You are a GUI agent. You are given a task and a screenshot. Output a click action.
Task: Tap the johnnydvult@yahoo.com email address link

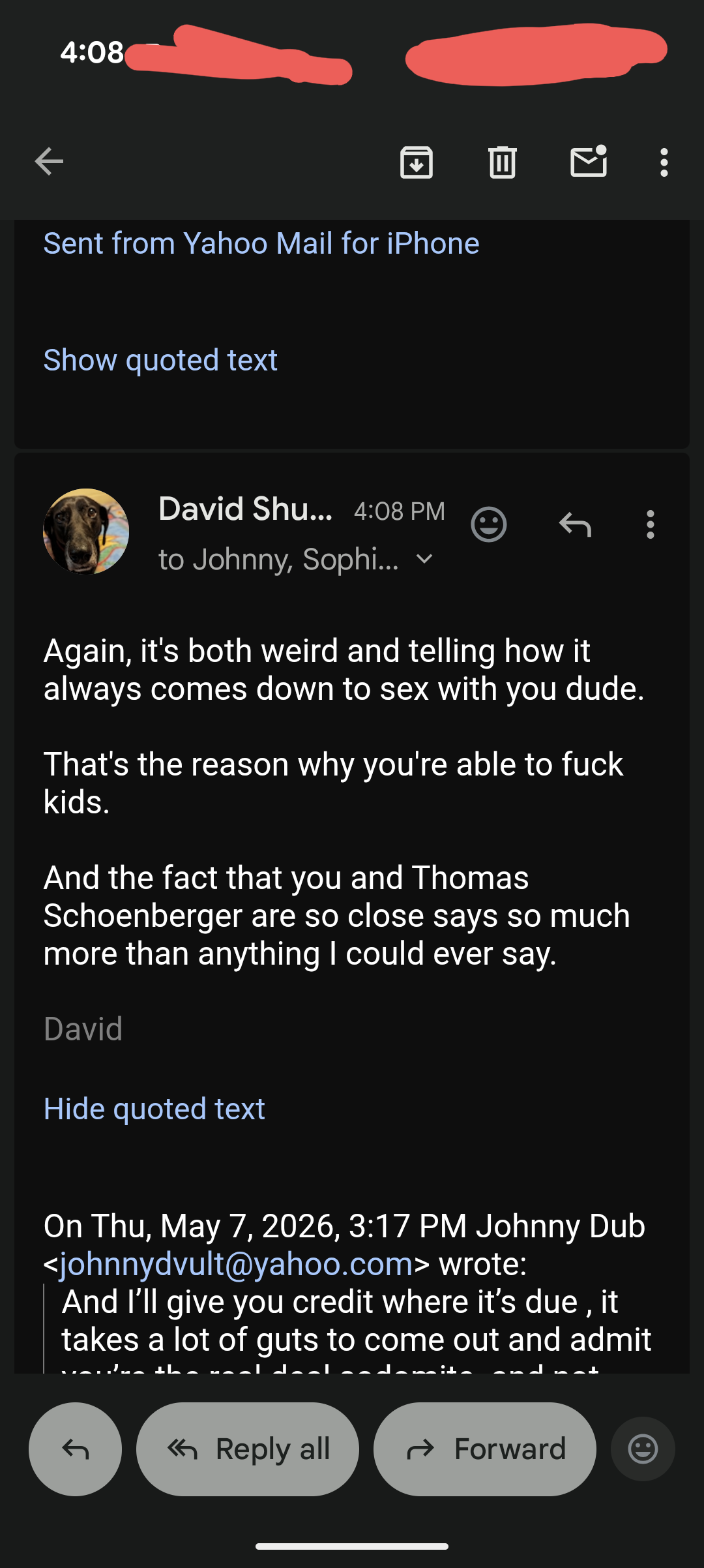(236, 1264)
